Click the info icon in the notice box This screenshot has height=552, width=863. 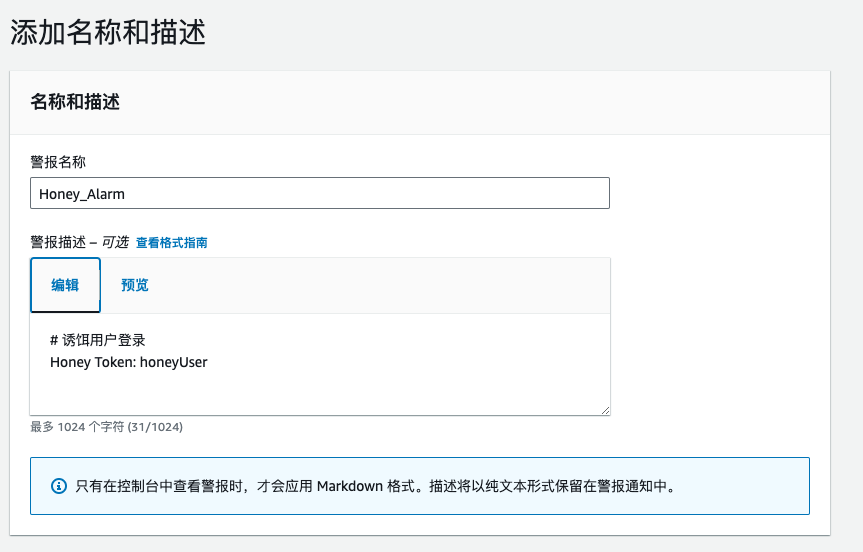coord(58,487)
